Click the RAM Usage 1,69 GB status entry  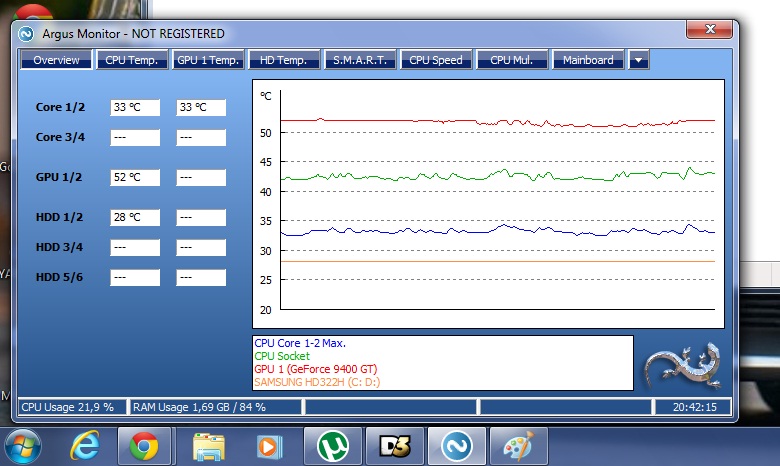215,407
